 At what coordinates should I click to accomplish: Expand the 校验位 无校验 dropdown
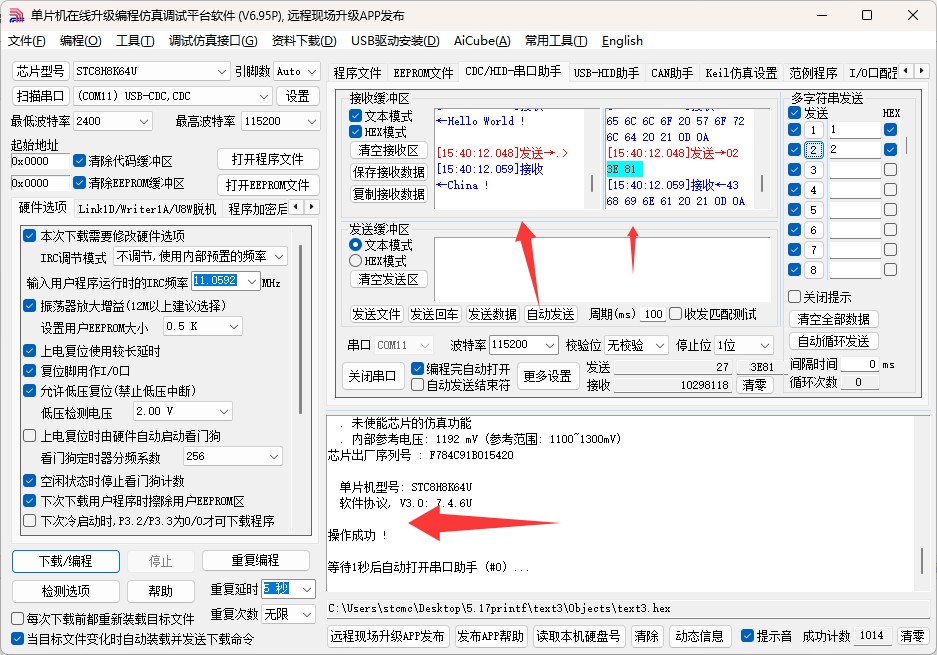click(660, 345)
